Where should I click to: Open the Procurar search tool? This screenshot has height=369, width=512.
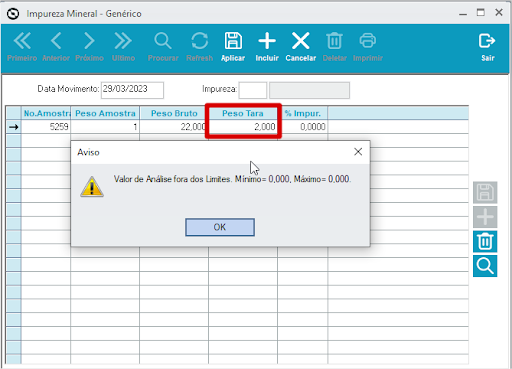[x=163, y=47]
